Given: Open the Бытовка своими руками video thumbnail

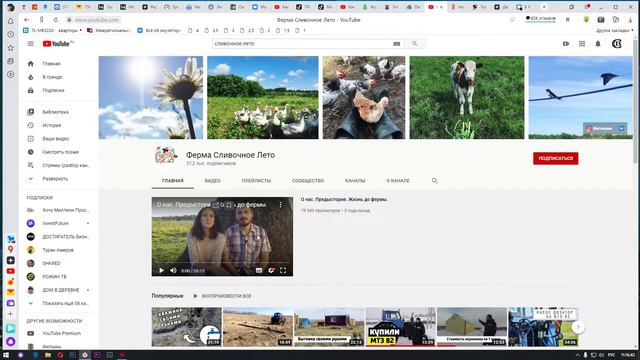Looking at the screenshot, I should point(329,327).
